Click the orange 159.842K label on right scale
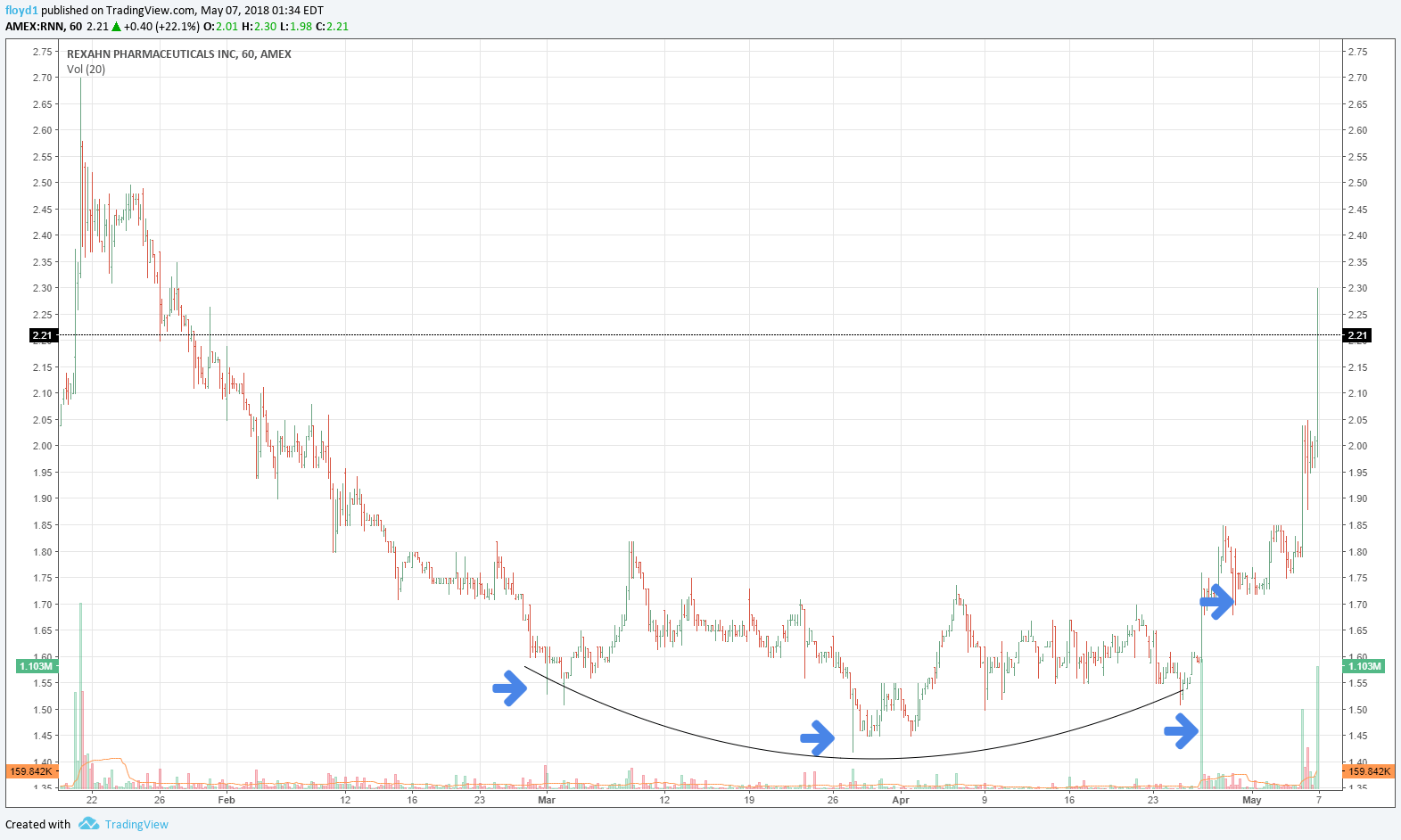 (1369, 771)
